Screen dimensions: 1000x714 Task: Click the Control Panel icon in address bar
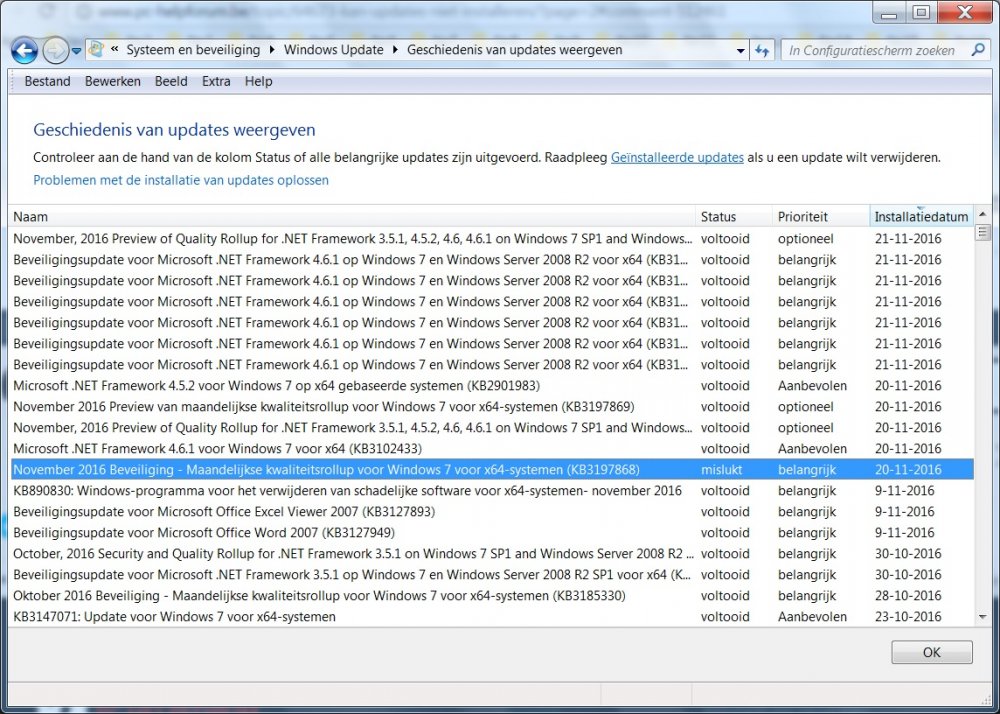[x=96, y=50]
